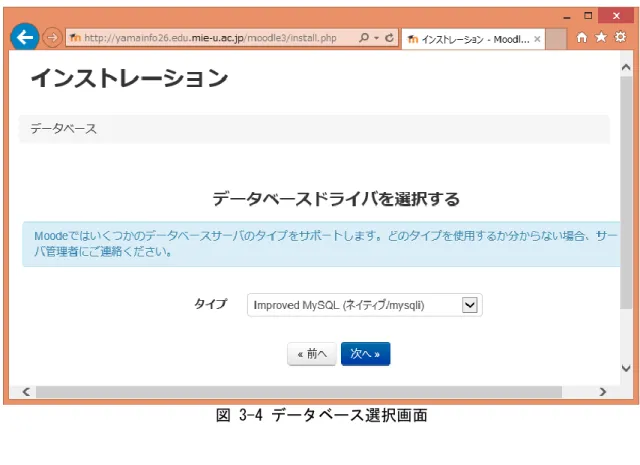This screenshot has height=465, width=640.
Task: Click vertical scrollbar down arrow
Action: (x=626, y=368)
